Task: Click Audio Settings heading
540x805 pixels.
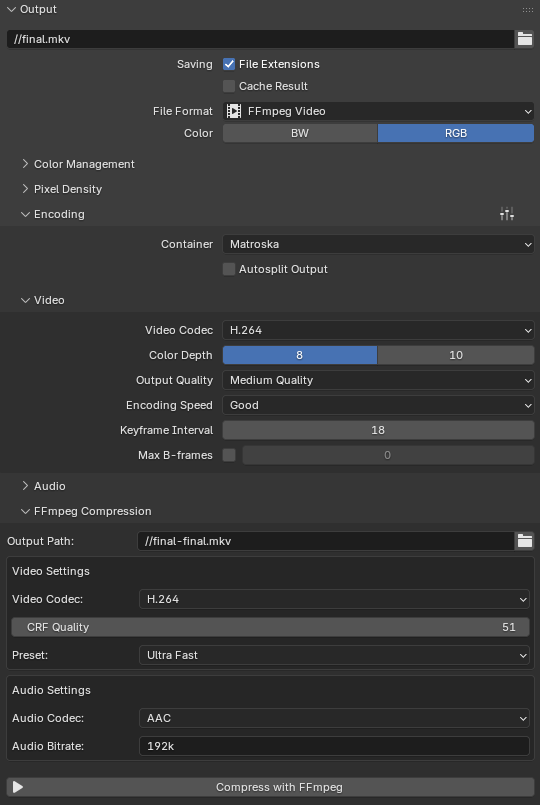Action: 51,690
